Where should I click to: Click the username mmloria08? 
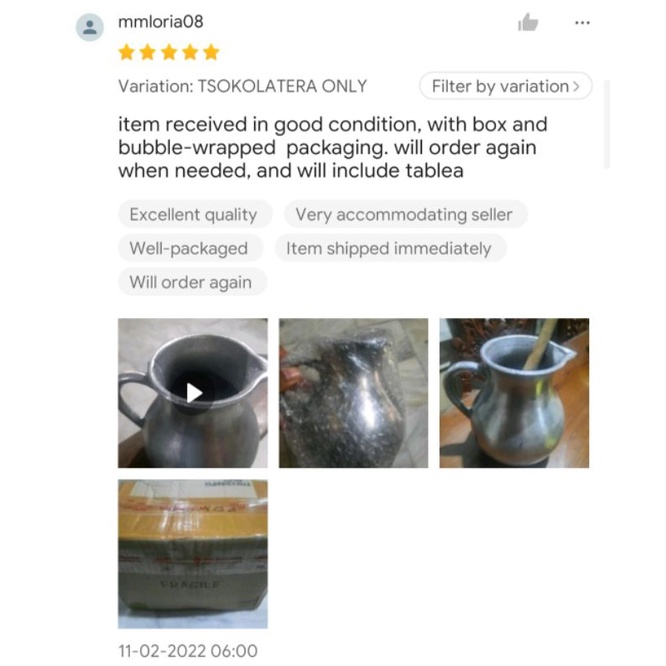click(x=161, y=22)
